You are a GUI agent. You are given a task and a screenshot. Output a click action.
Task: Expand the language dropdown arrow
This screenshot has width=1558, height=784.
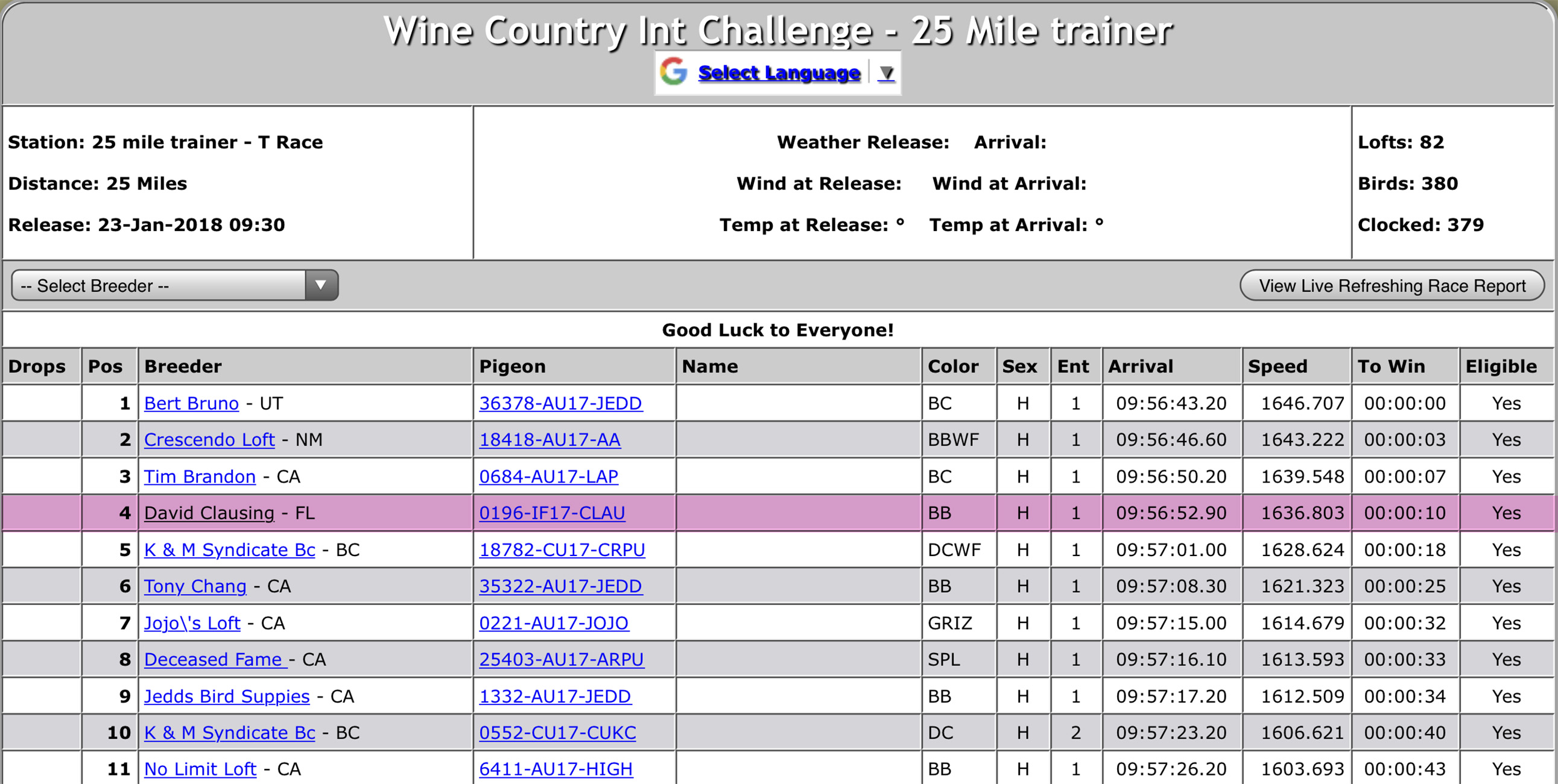pyautogui.click(x=886, y=73)
